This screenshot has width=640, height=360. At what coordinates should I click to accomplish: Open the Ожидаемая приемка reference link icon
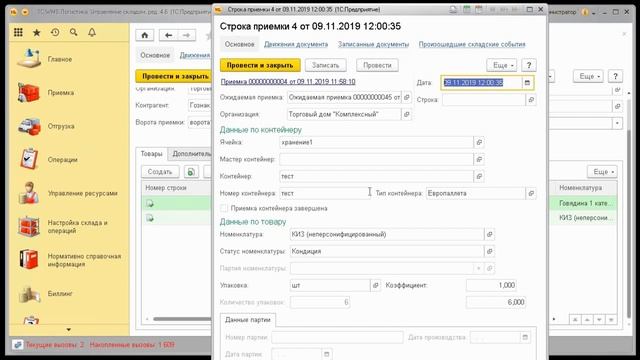click(x=407, y=97)
